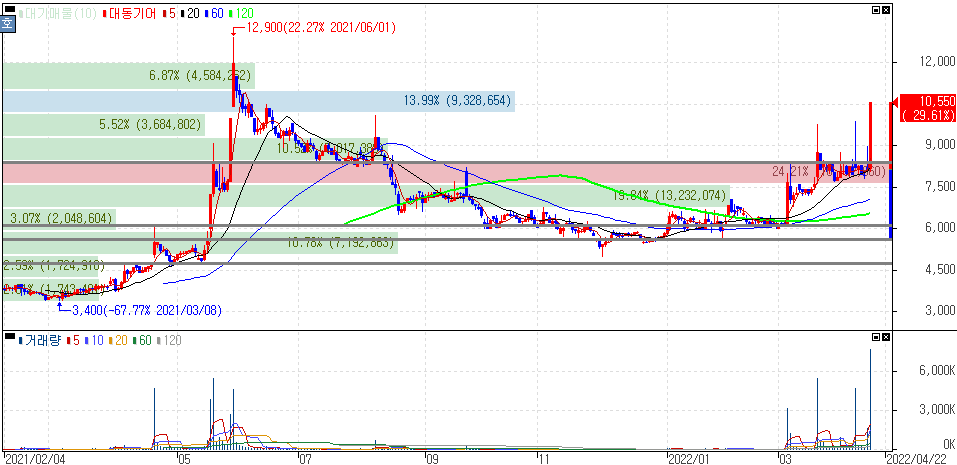Select the volume 120-day average legend
Image resolution: width=957 pixels, height=465 pixels.
coord(170,341)
